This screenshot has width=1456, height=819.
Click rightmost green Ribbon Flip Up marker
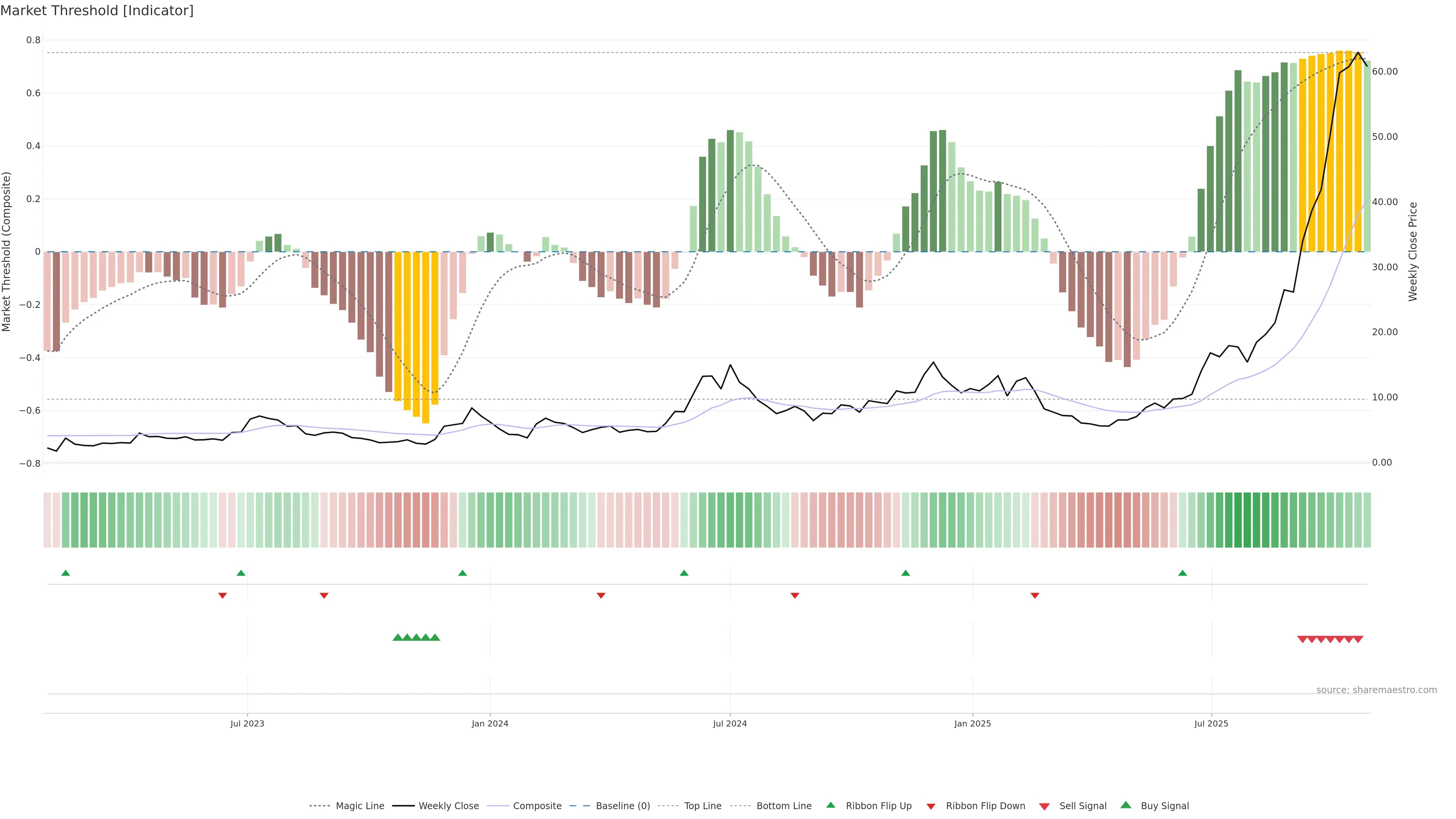[x=1183, y=573]
